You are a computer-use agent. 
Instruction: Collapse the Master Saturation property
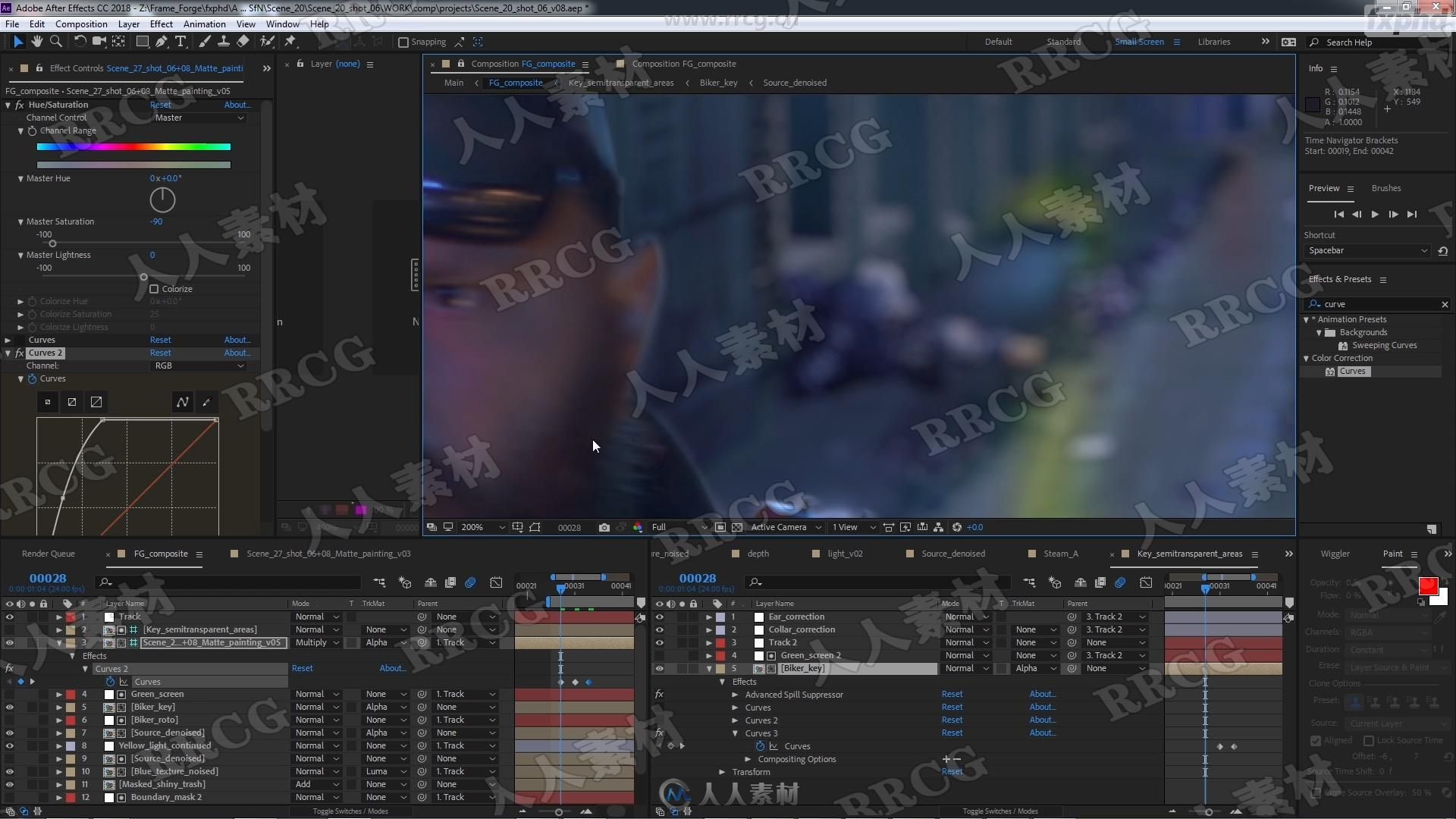point(20,222)
